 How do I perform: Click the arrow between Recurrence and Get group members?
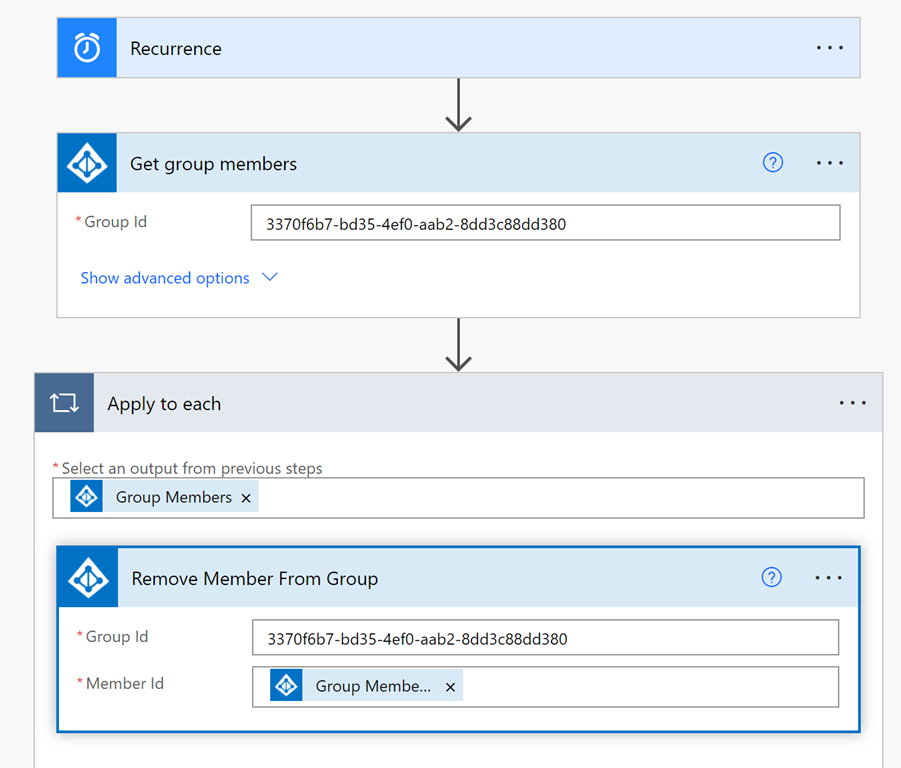[458, 105]
